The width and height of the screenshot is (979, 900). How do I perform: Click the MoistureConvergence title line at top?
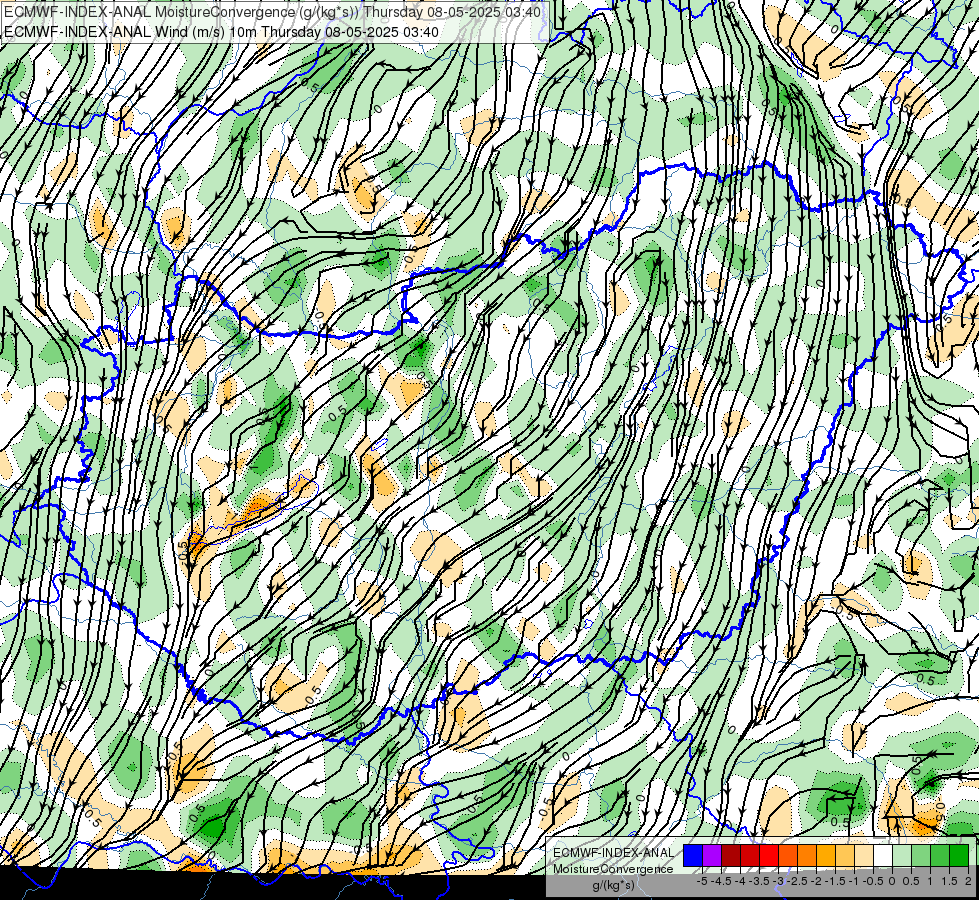click(x=272, y=12)
